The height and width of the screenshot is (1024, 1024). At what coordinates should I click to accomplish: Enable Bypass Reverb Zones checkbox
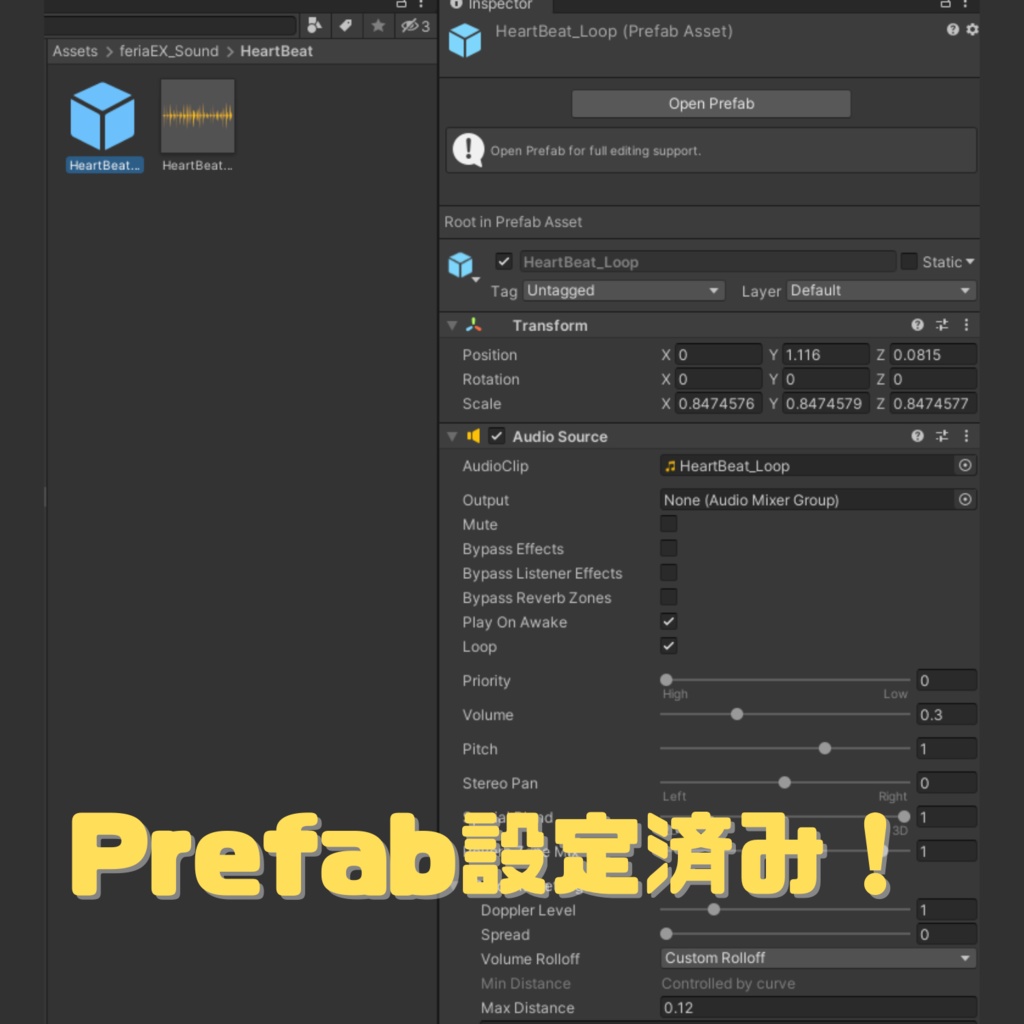tap(668, 597)
